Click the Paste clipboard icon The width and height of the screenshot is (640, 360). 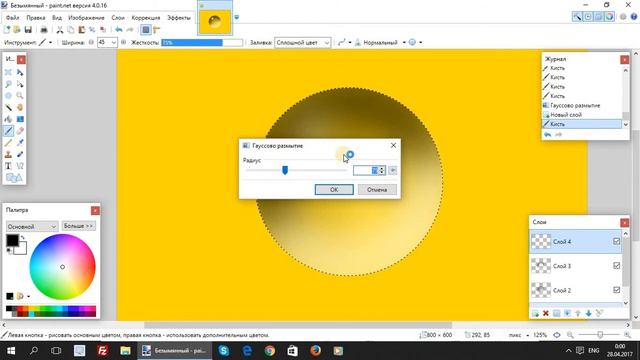coord(82,30)
